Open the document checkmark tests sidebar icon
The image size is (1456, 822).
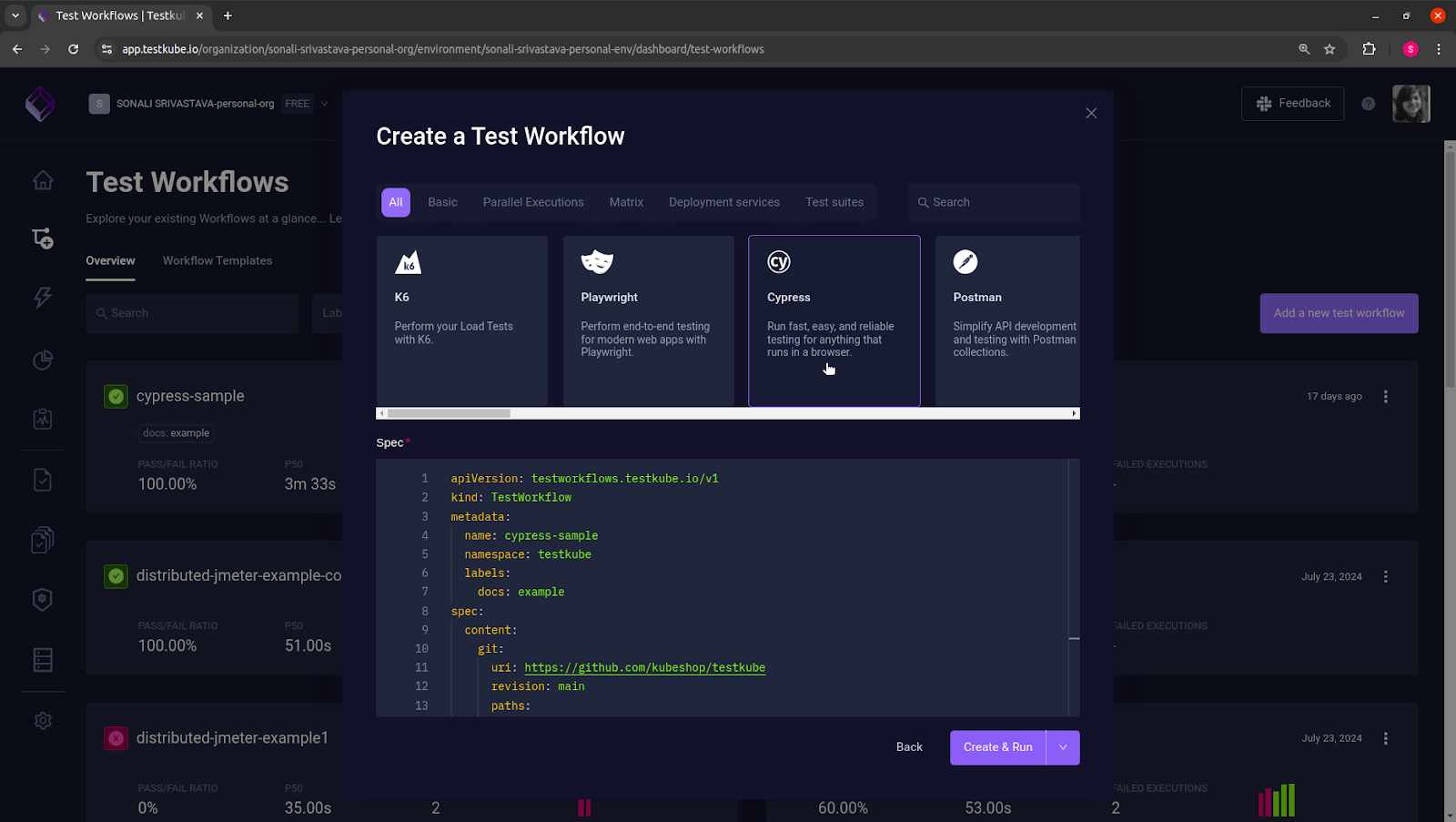click(43, 480)
